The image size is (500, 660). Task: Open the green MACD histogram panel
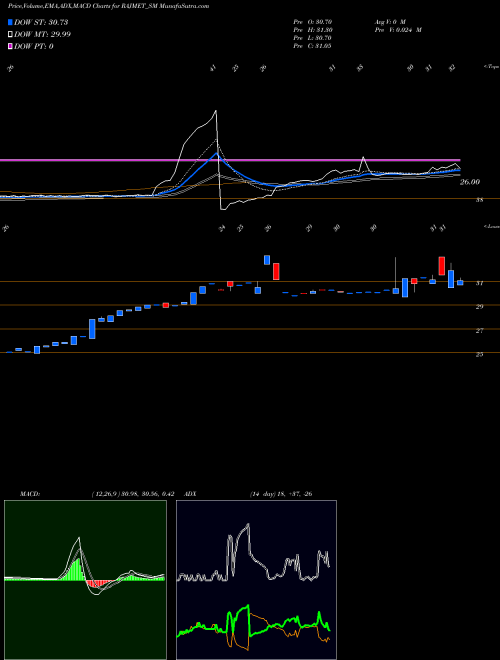85,580
